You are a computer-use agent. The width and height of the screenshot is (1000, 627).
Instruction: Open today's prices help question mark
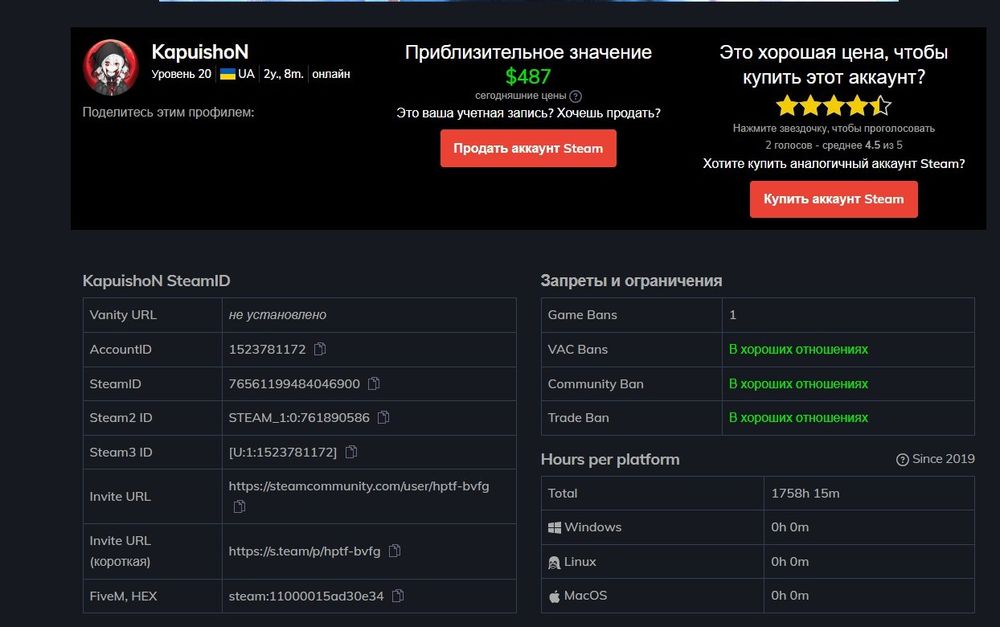point(575,96)
